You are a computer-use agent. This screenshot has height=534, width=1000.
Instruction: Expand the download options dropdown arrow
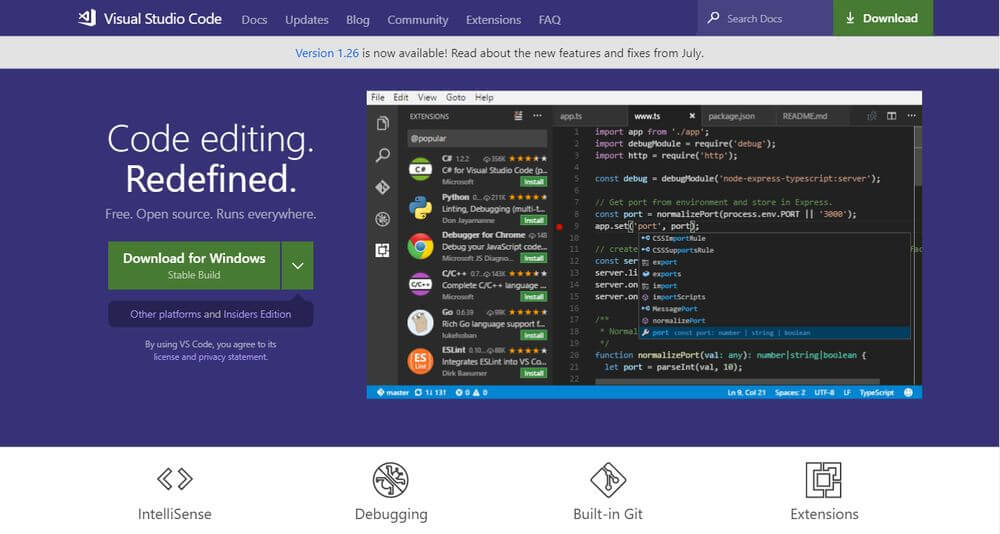coord(298,265)
